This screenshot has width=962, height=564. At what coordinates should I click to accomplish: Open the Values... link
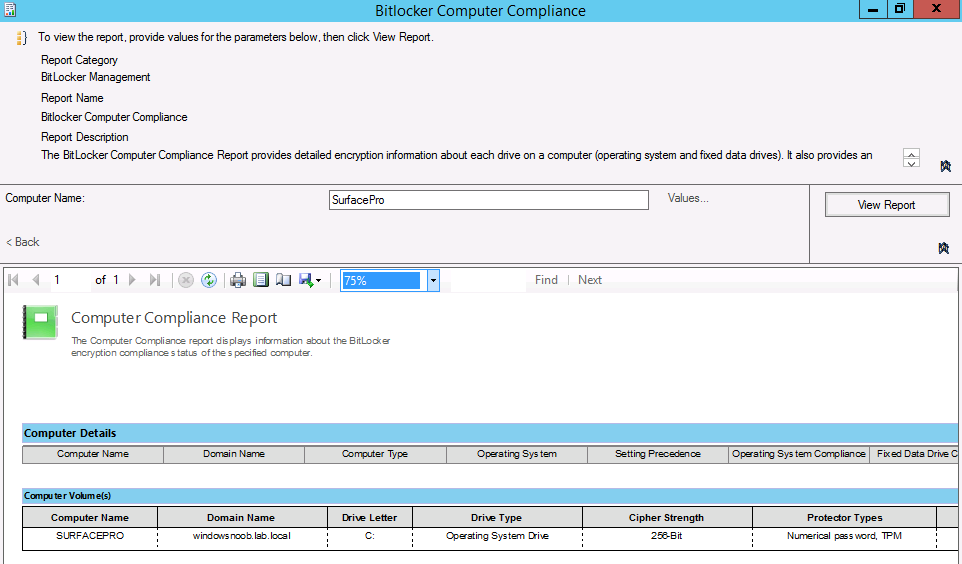pyautogui.click(x=688, y=198)
